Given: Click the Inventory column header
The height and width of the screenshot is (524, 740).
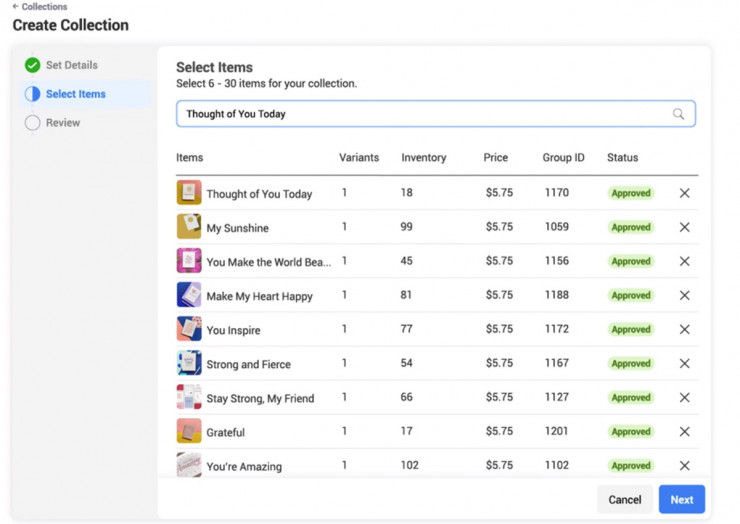Looking at the screenshot, I should pos(423,158).
